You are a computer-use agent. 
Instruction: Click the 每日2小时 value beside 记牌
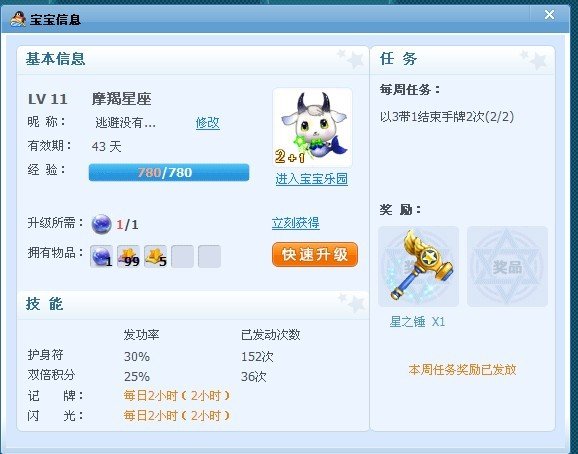(x=177, y=396)
